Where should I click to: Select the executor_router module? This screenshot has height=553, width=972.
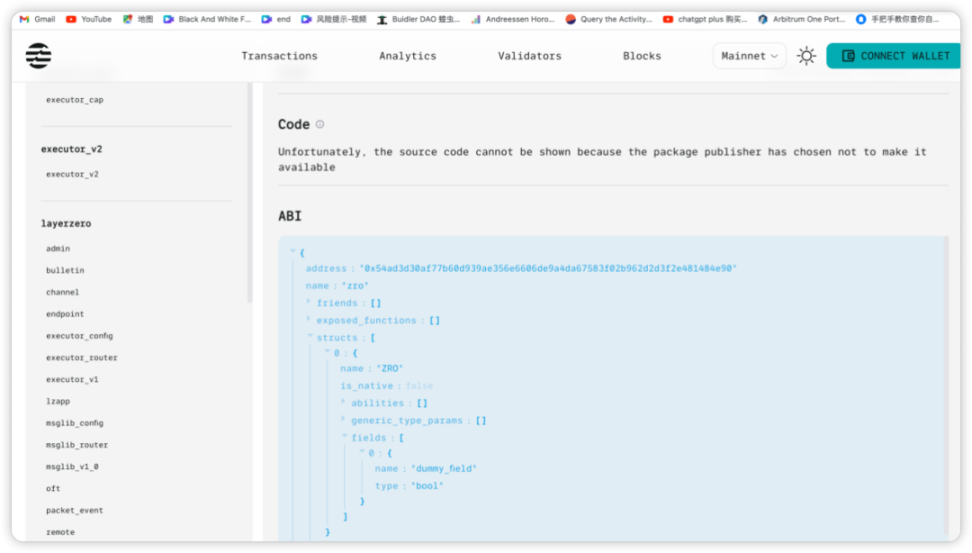pyautogui.click(x=81, y=358)
